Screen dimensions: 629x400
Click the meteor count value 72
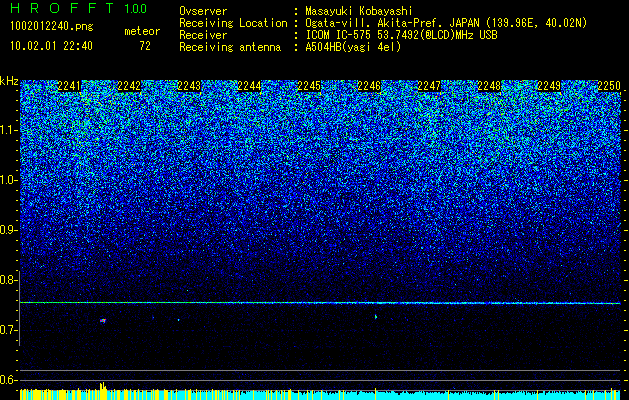145,46
